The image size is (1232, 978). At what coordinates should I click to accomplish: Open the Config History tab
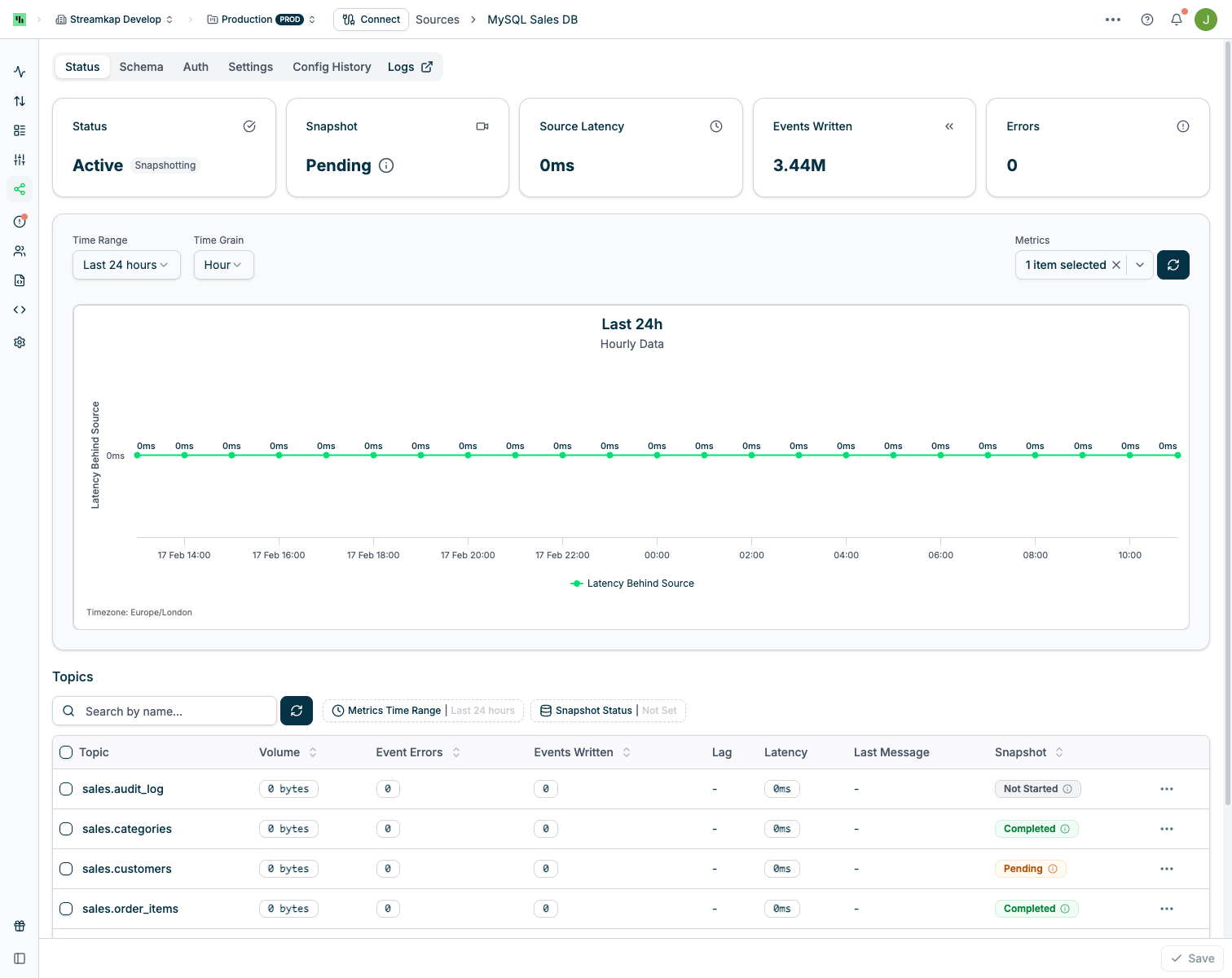click(331, 67)
